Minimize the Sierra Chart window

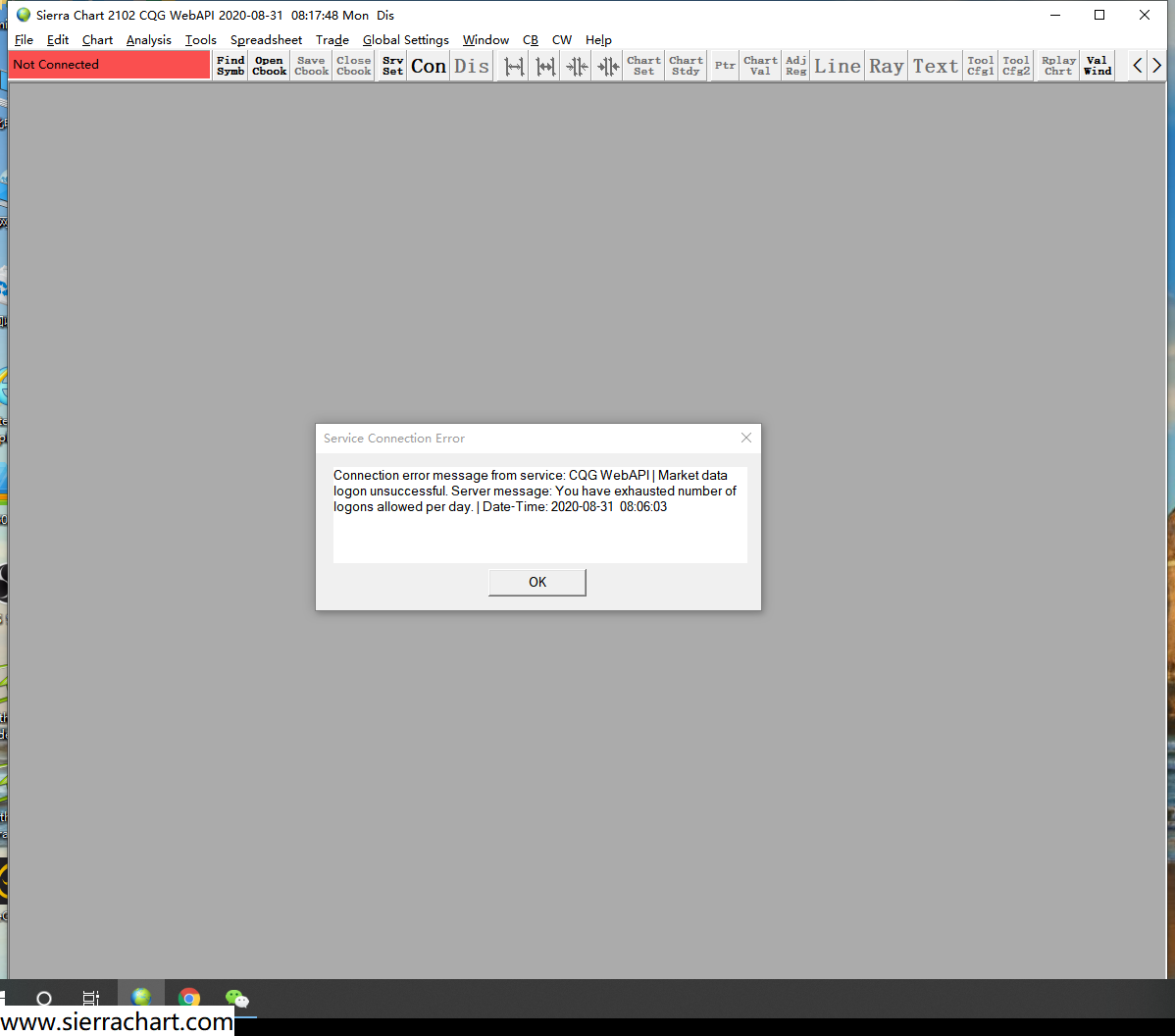[x=1055, y=15]
